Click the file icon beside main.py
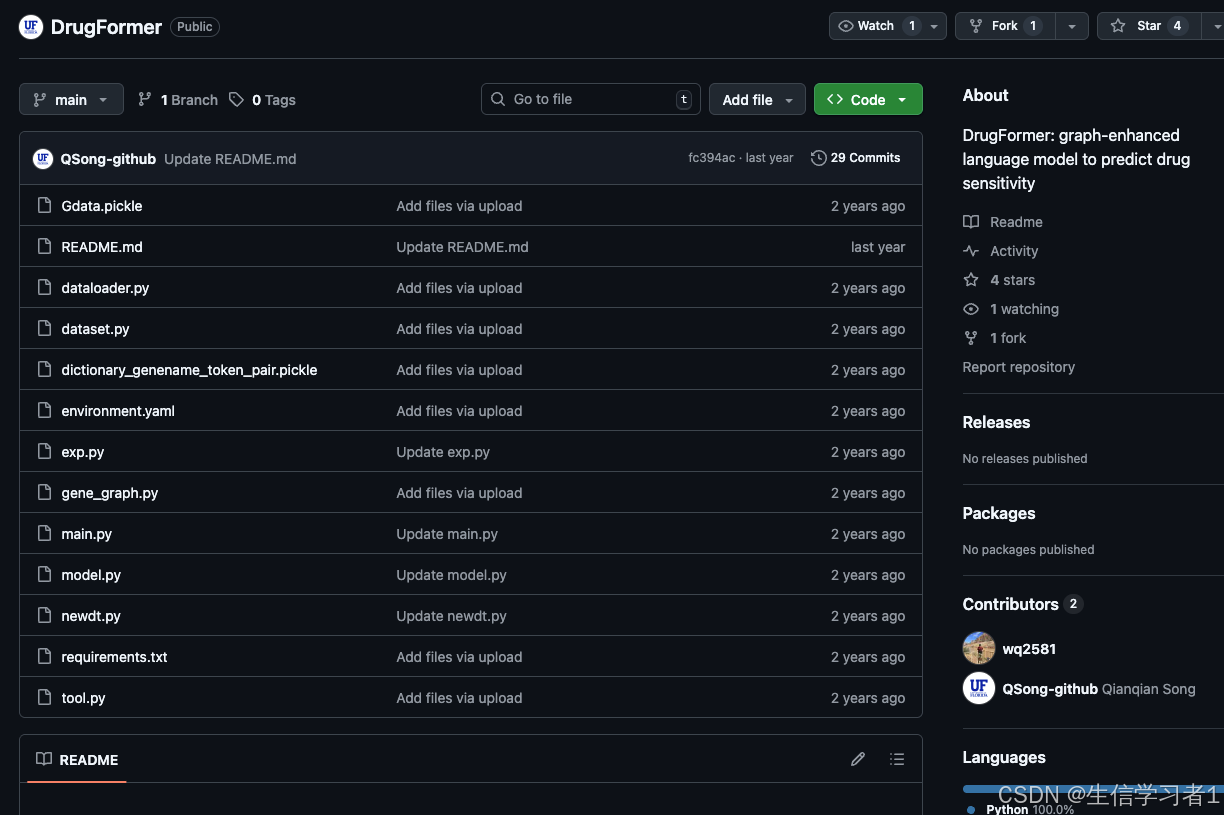This screenshot has width=1224, height=815. 44,534
